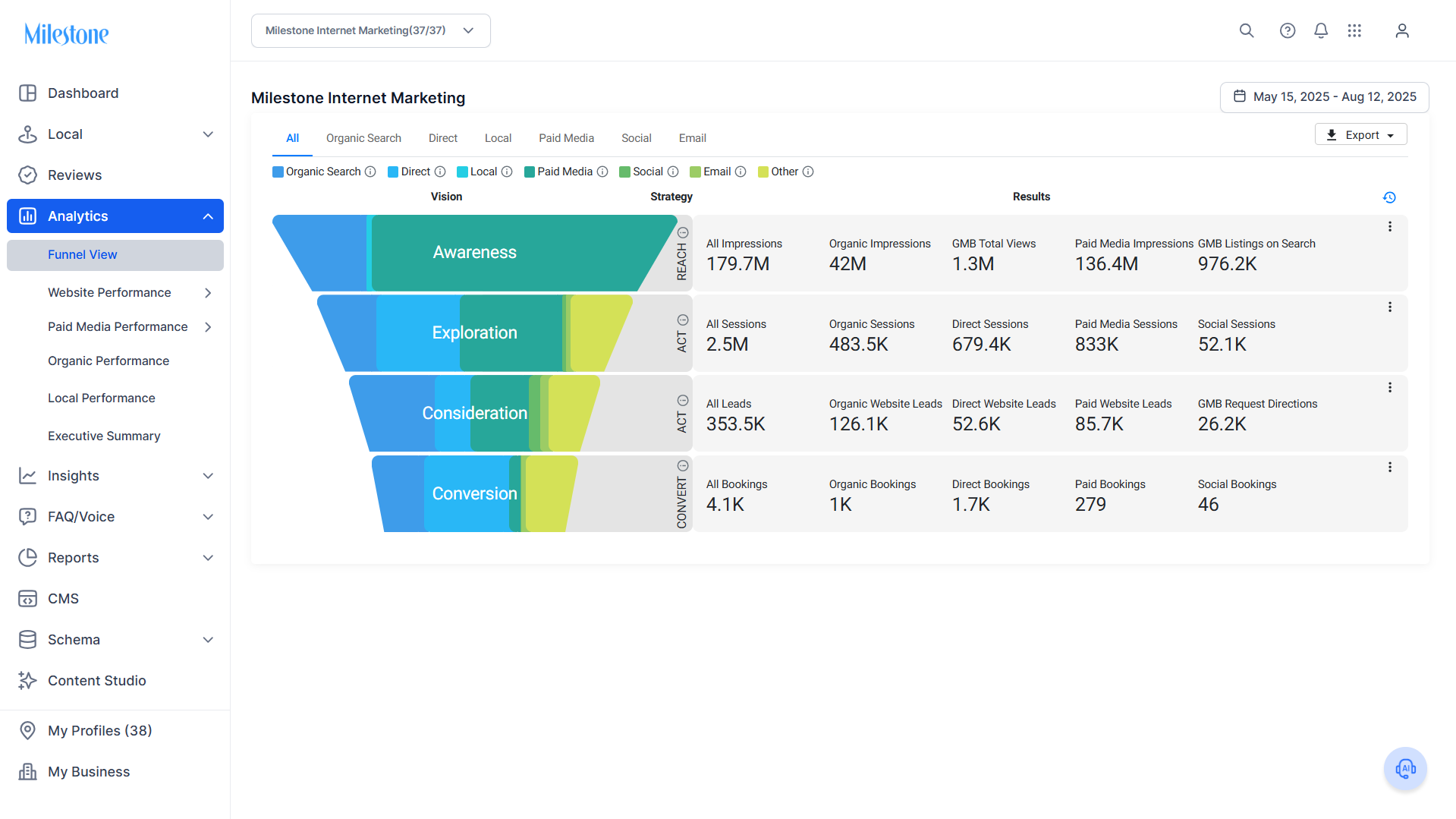Open the Milestone Internet Marketing account dropdown
This screenshot has width=1456, height=819.
(x=371, y=30)
